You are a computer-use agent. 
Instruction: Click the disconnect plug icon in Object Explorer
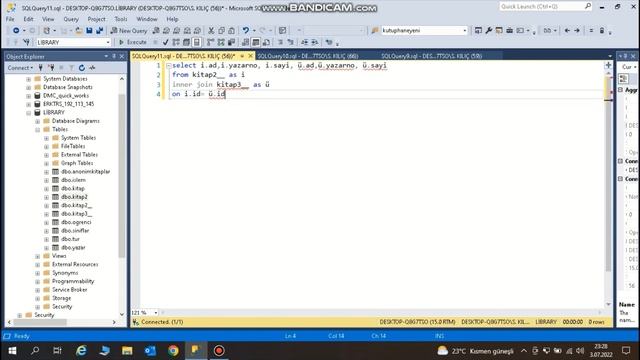(x=51, y=68)
